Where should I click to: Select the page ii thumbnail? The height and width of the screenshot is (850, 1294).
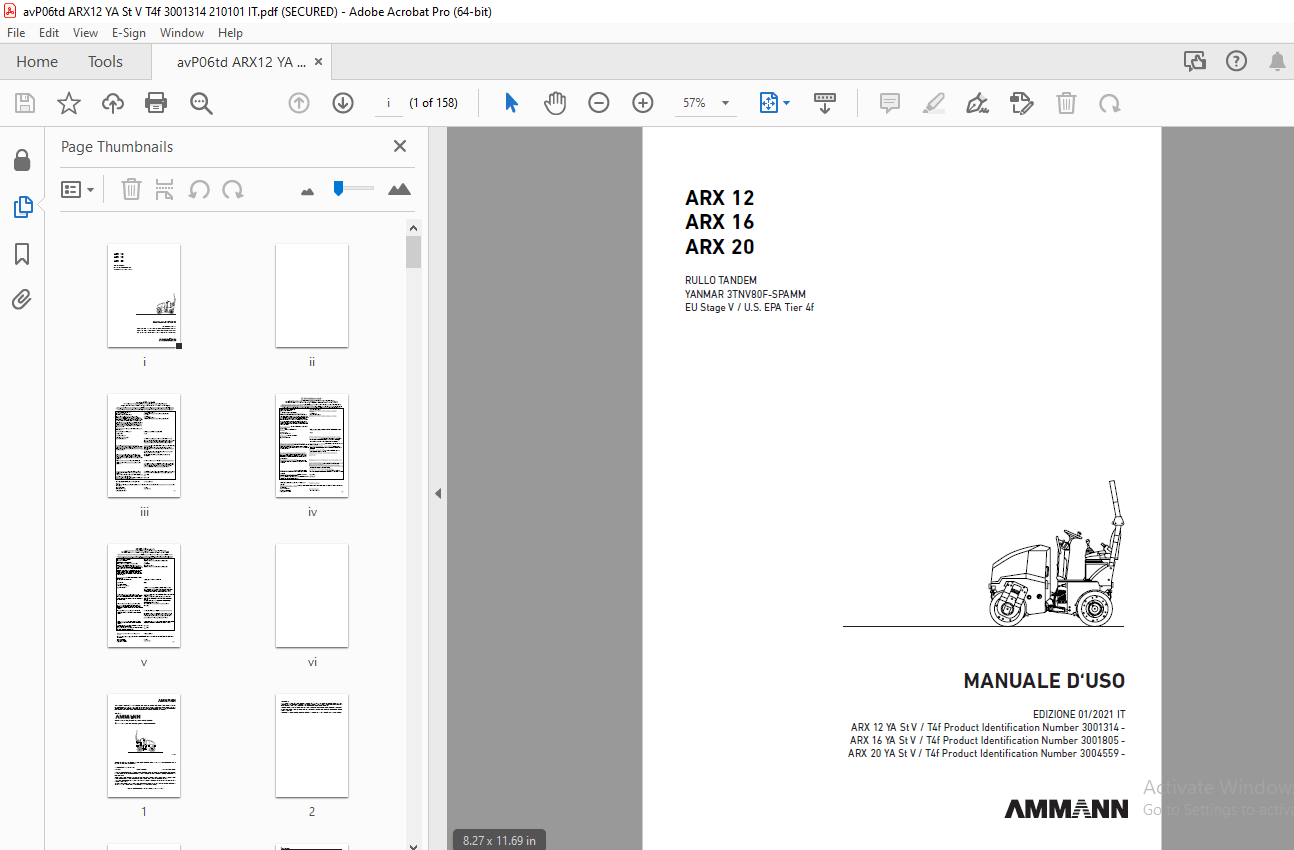(x=312, y=296)
